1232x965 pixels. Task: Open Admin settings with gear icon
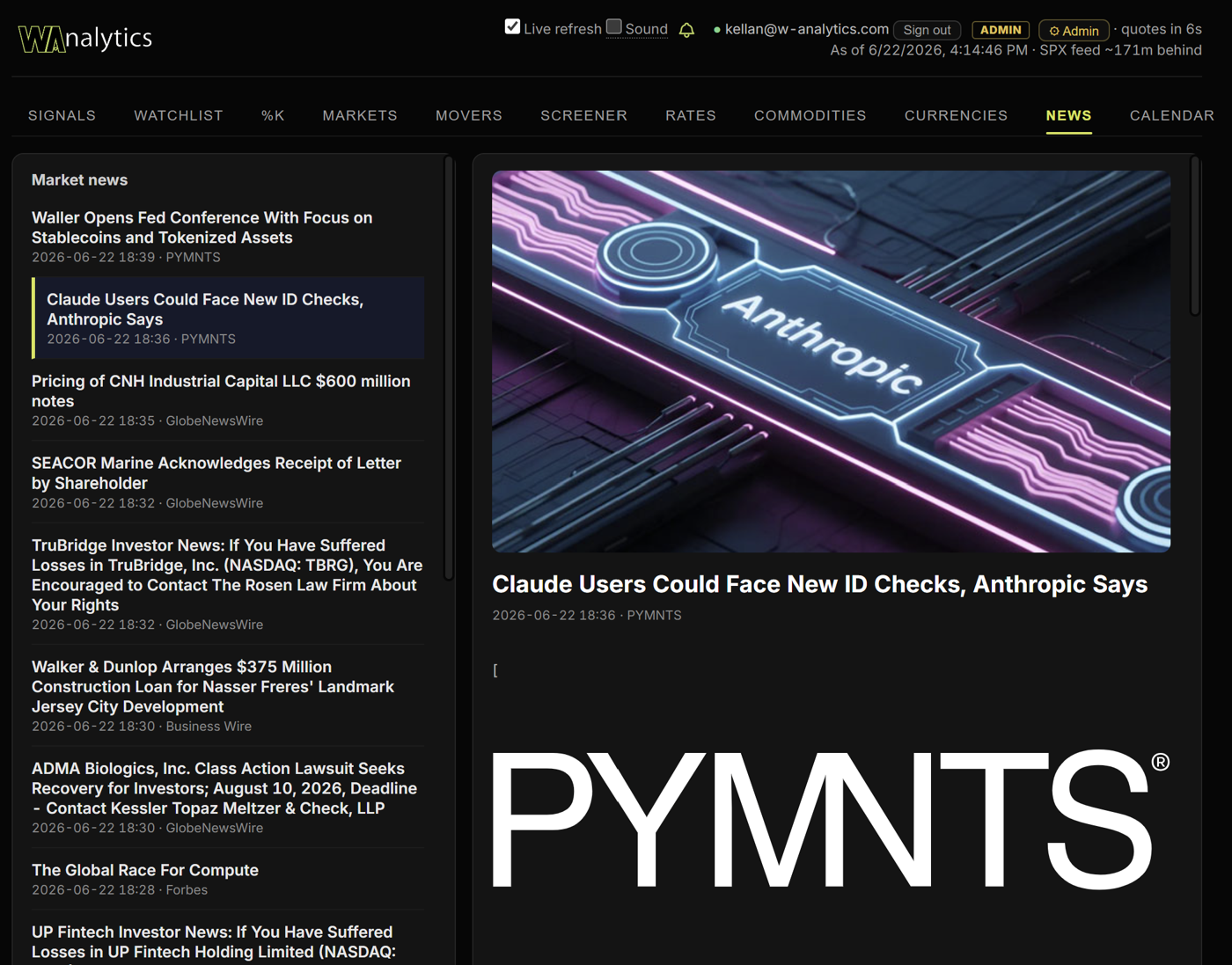pos(1074,31)
